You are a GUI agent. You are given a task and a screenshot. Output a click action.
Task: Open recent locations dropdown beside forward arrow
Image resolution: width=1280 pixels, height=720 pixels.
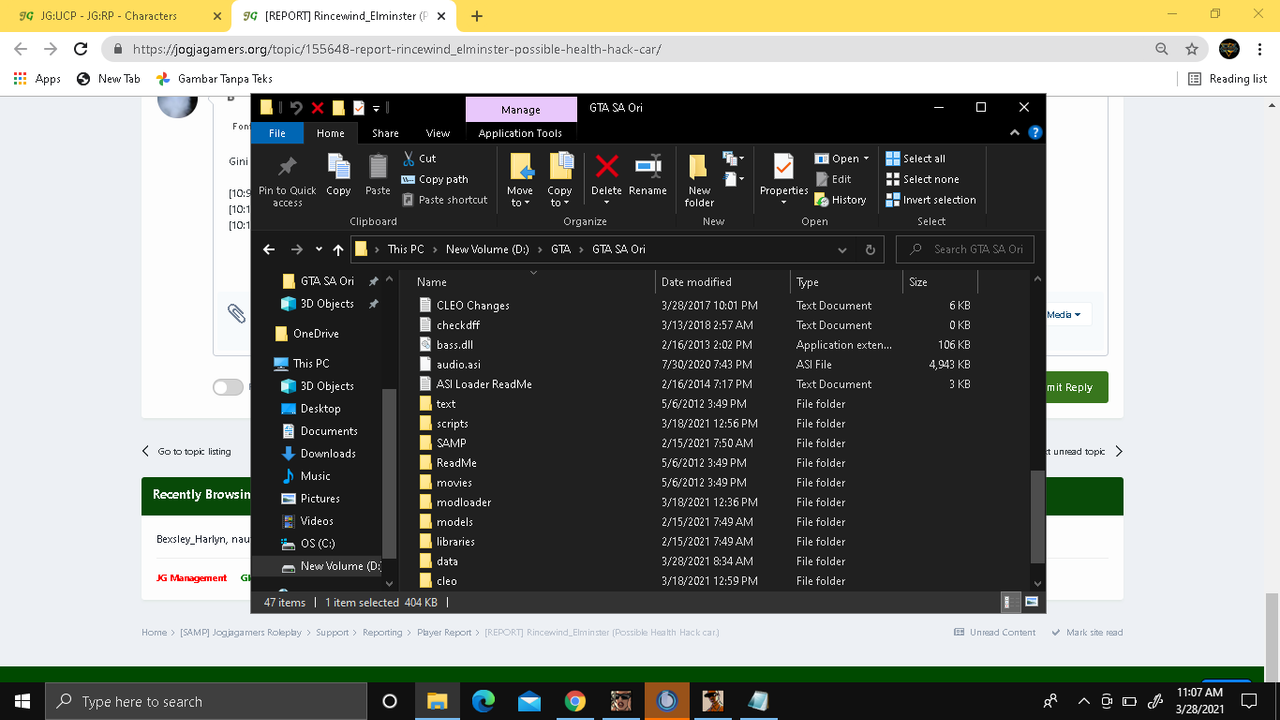pyautogui.click(x=319, y=250)
